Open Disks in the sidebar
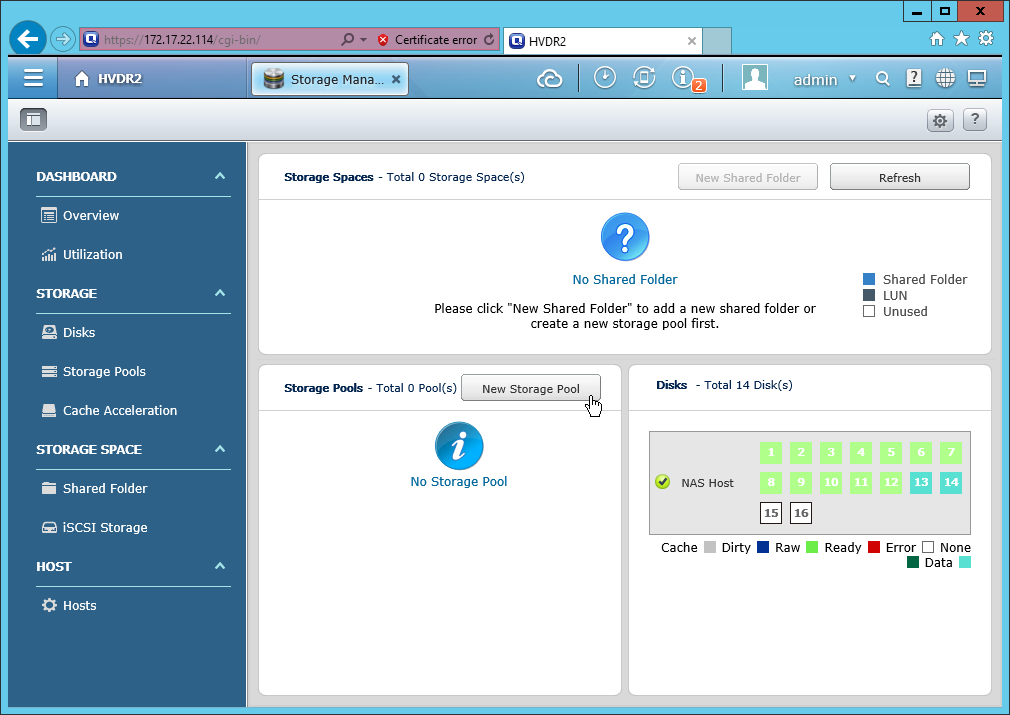 click(68, 332)
